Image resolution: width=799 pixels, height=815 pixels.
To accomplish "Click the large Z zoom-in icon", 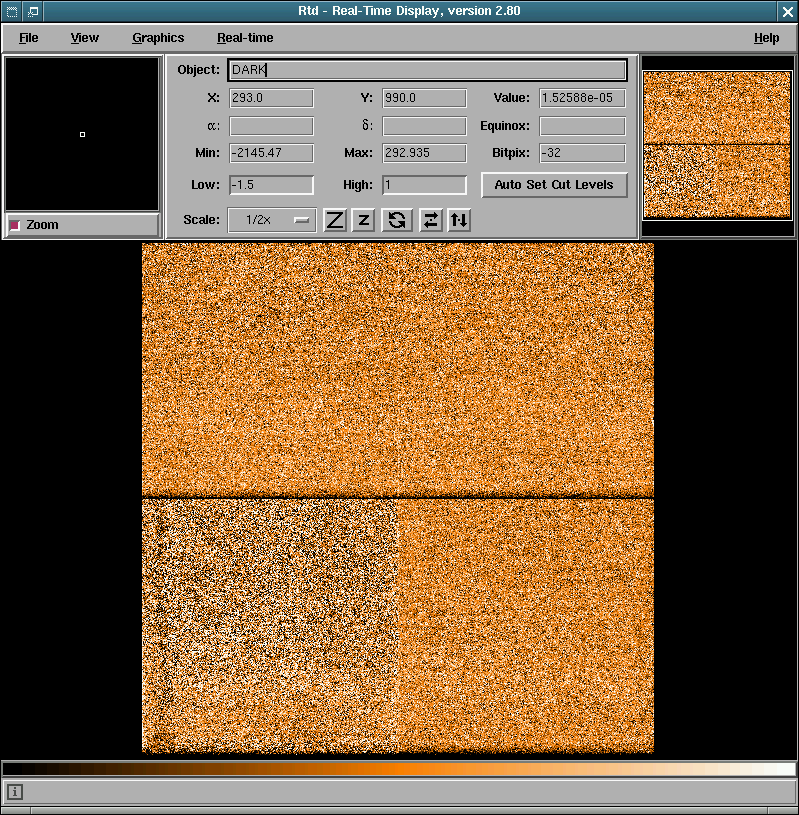I will [x=335, y=220].
